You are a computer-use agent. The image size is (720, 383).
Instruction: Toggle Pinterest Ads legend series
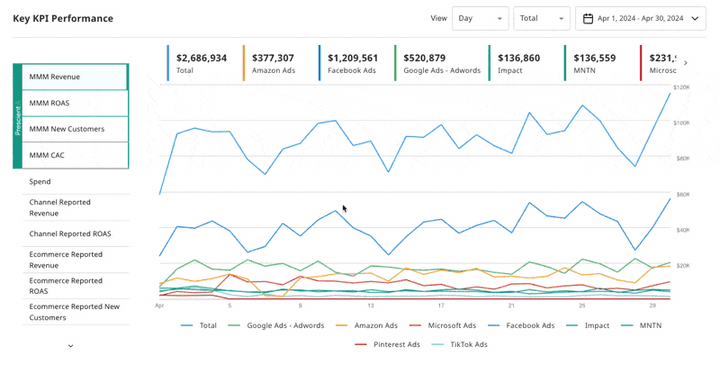[388, 344]
